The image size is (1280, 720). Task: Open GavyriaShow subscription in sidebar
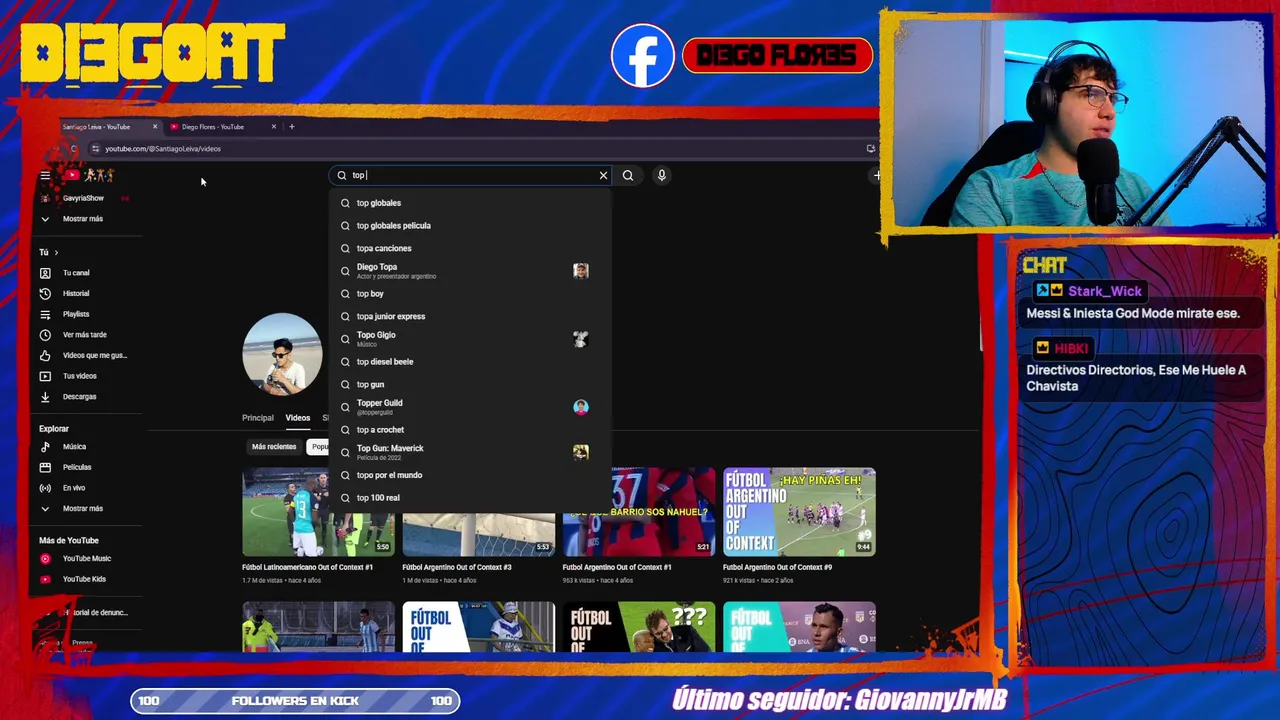point(83,198)
